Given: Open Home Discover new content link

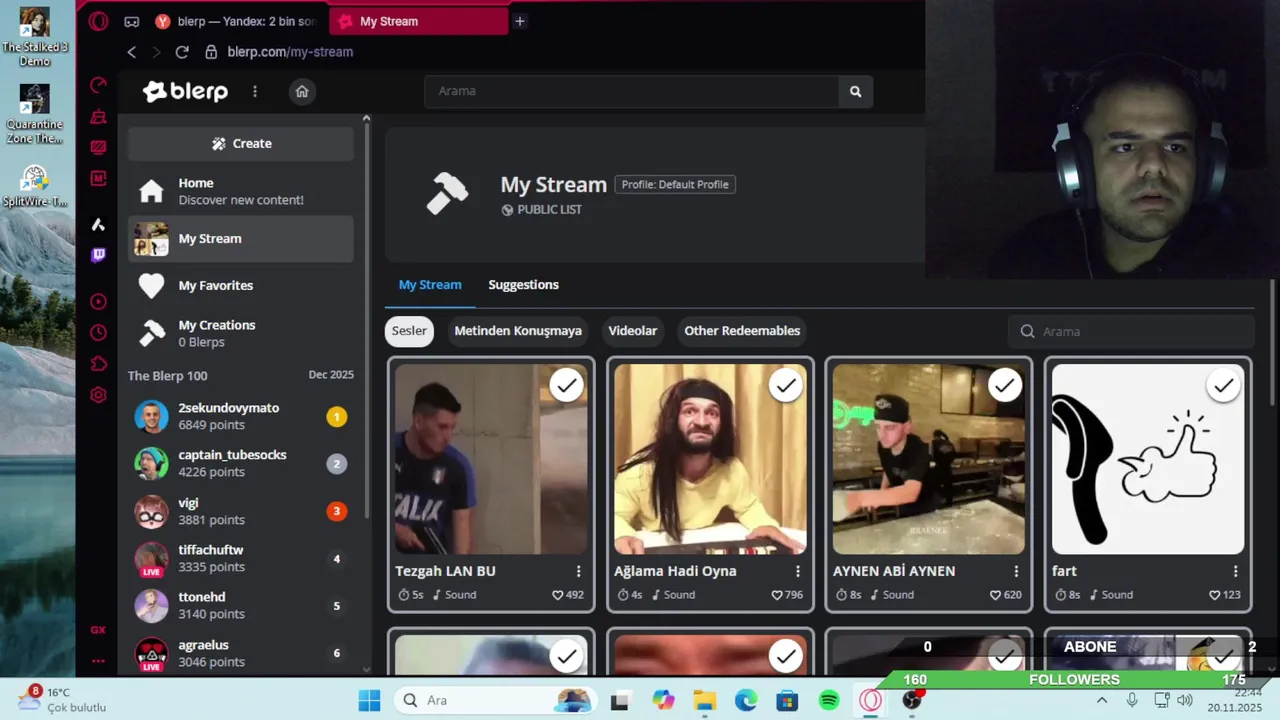Looking at the screenshot, I should click(x=241, y=191).
